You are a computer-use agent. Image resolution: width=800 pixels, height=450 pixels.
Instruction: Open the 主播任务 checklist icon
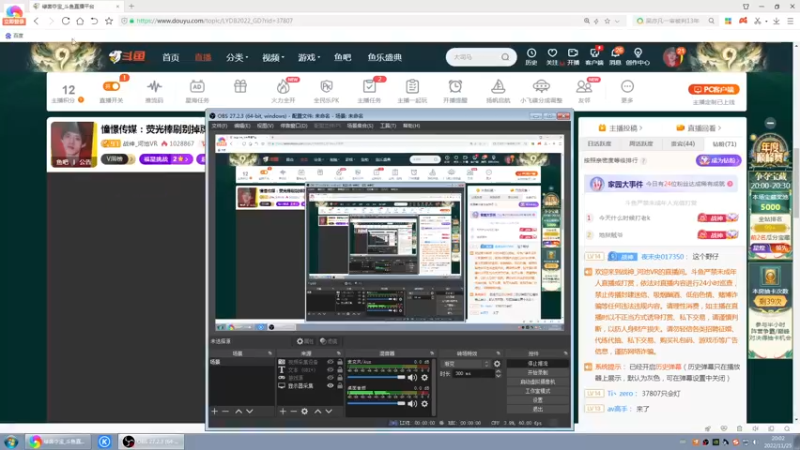click(369, 86)
